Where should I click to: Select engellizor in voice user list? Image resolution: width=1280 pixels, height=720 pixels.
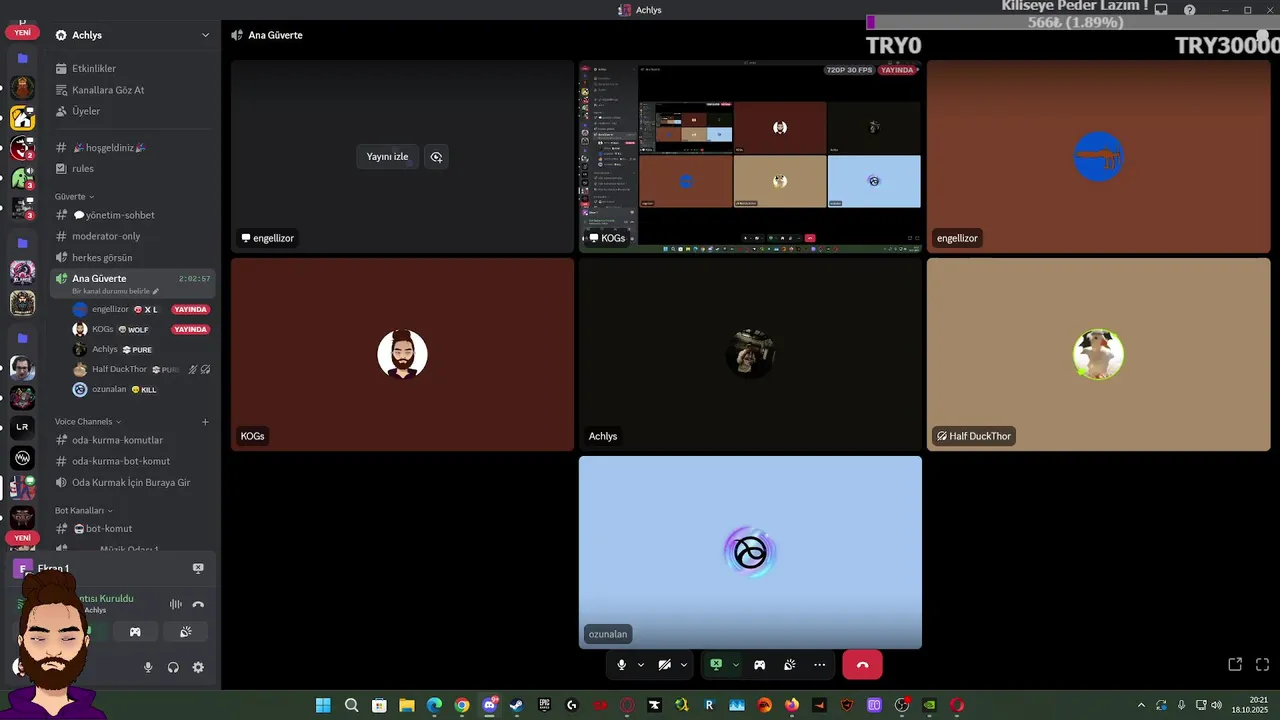tap(140, 310)
